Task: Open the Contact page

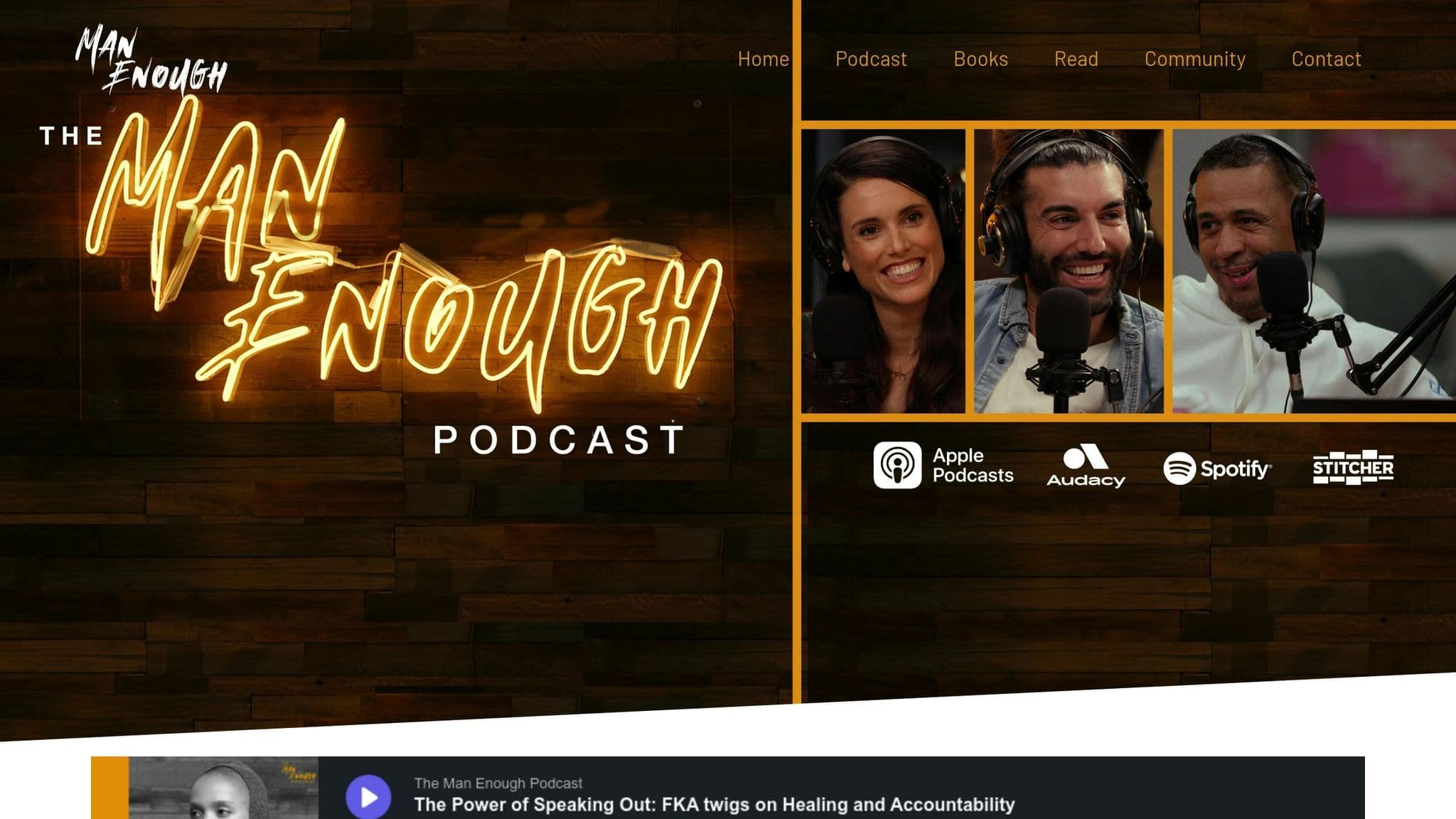Action: pyautogui.click(x=1325, y=59)
